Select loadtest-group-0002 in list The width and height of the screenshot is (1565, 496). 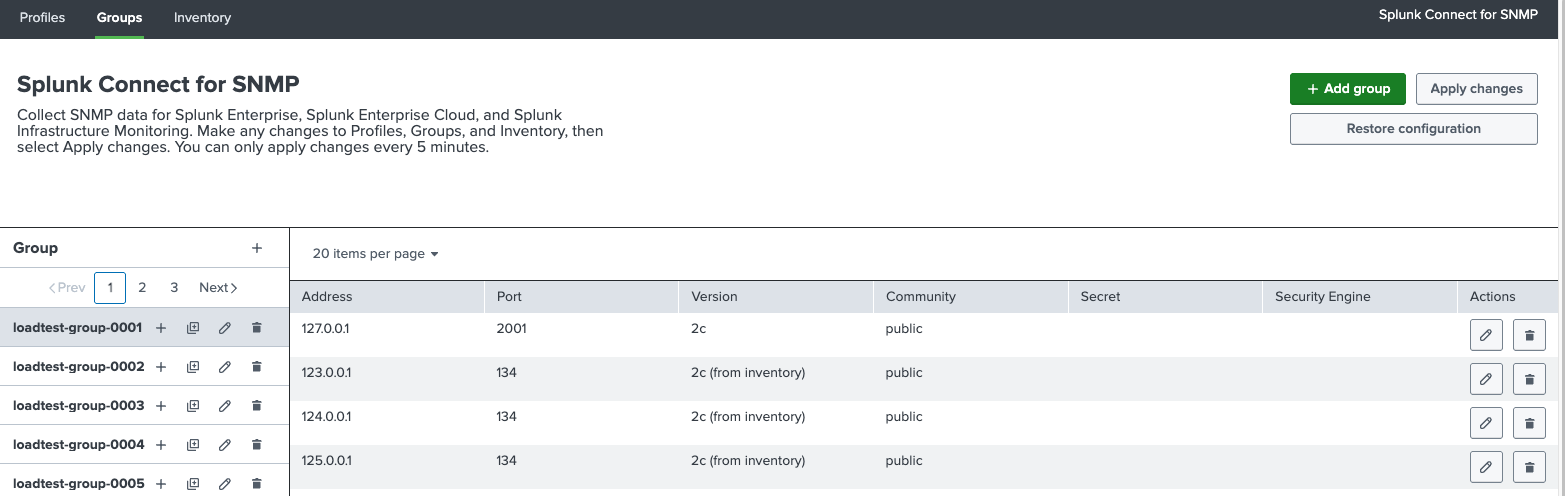(79, 367)
